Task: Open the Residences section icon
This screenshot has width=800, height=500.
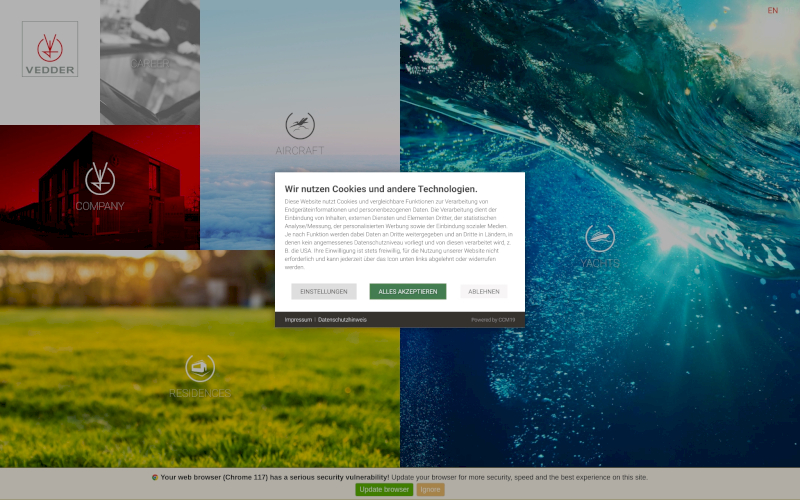Action: click(x=200, y=368)
